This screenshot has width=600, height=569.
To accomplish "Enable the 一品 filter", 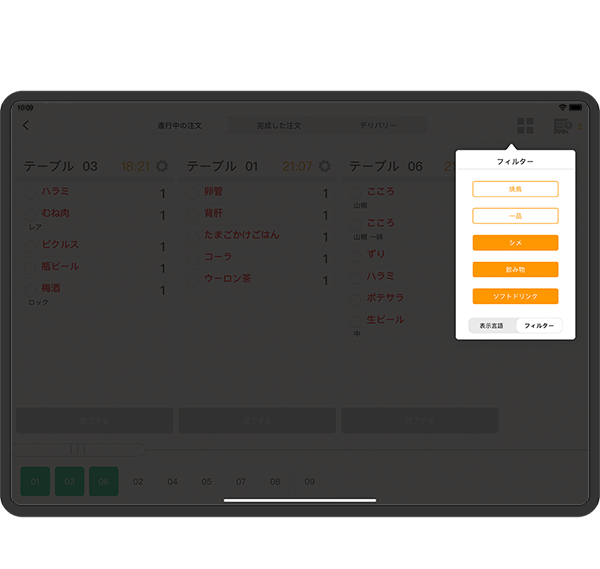I will point(515,216).
